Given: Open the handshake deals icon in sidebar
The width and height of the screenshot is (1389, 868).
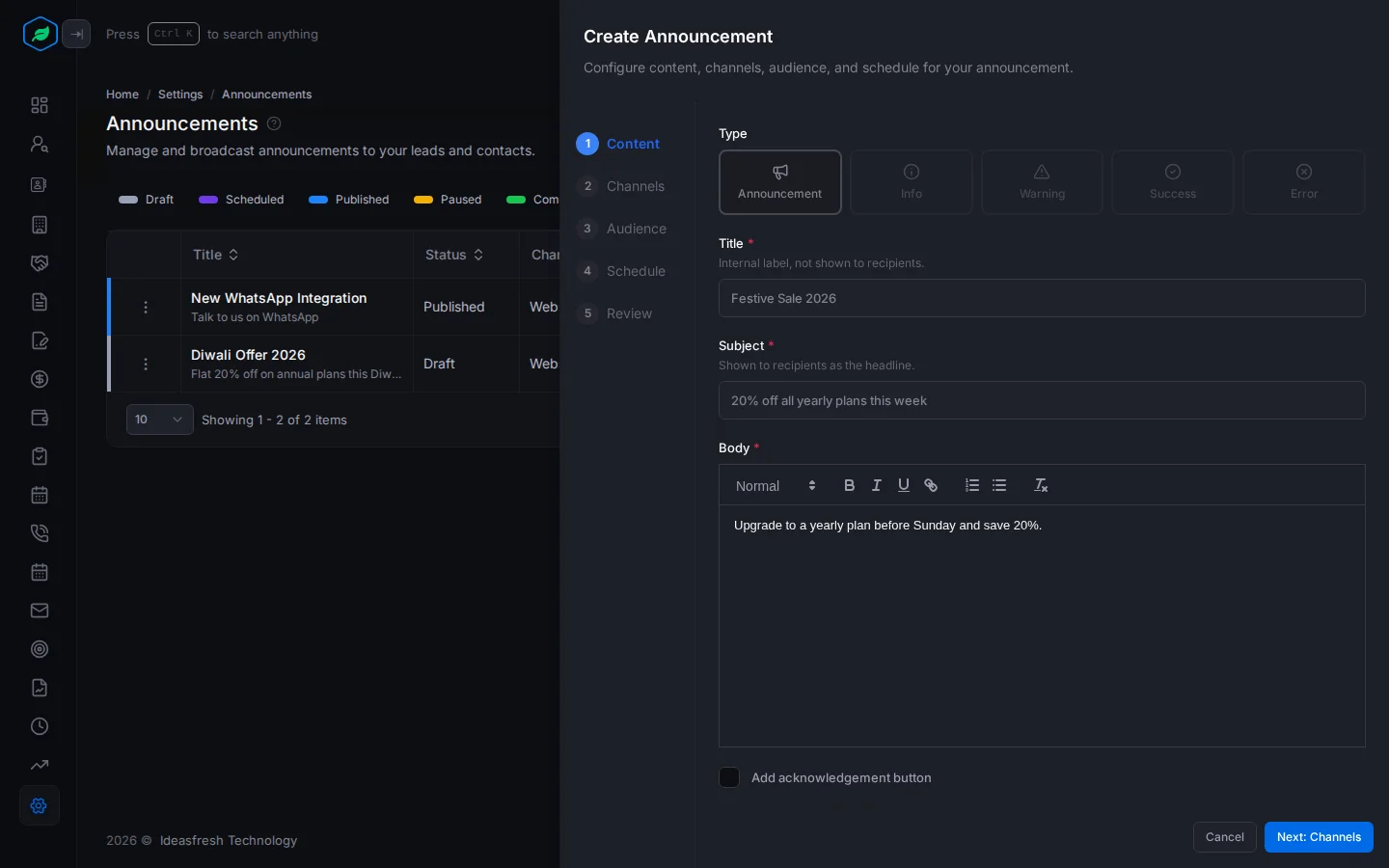Looking at the screenshot, I should click(40, 263).
